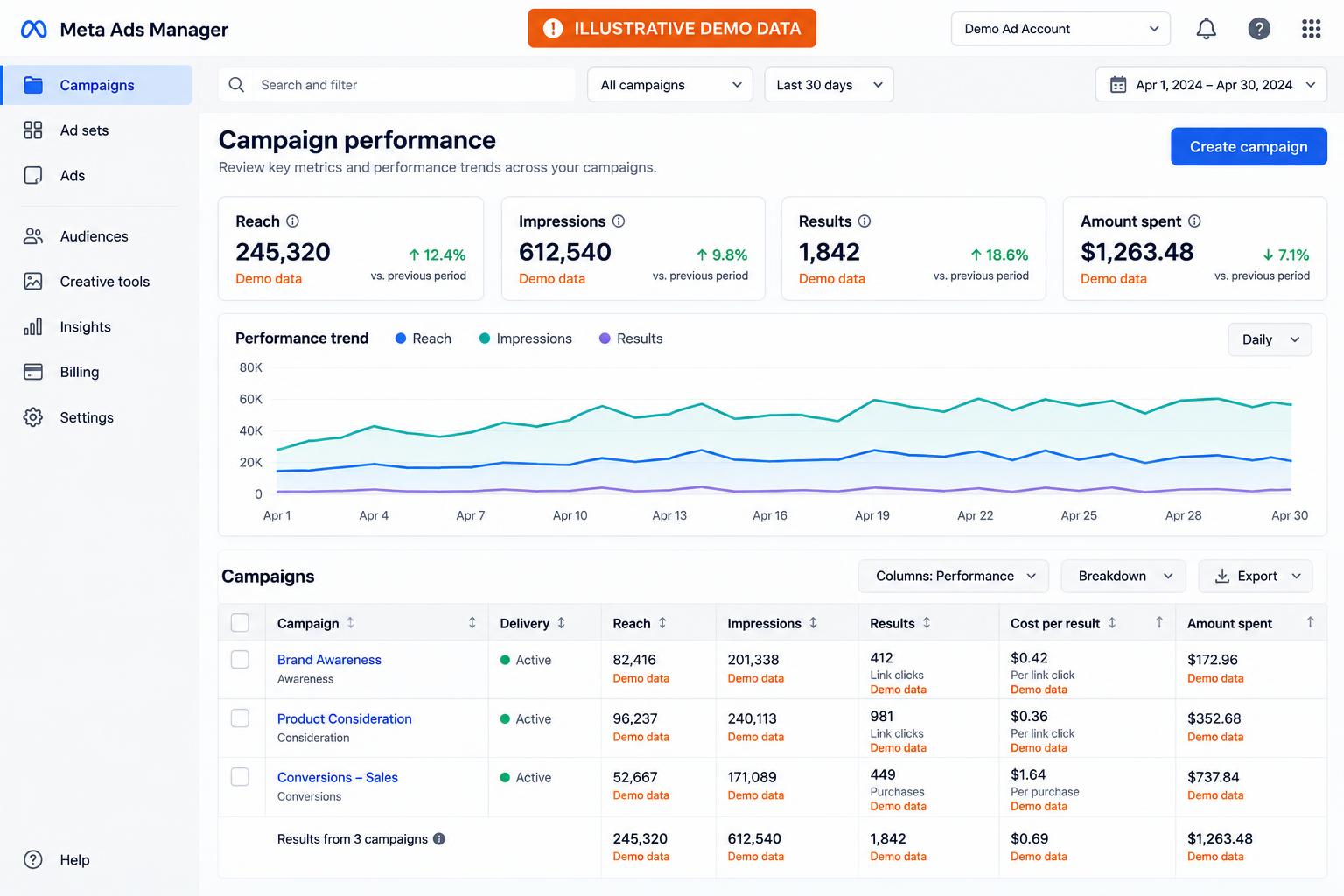Sort table by Delivery column
The height and width of the screenshot is (896, 1344).
point(561,623)
